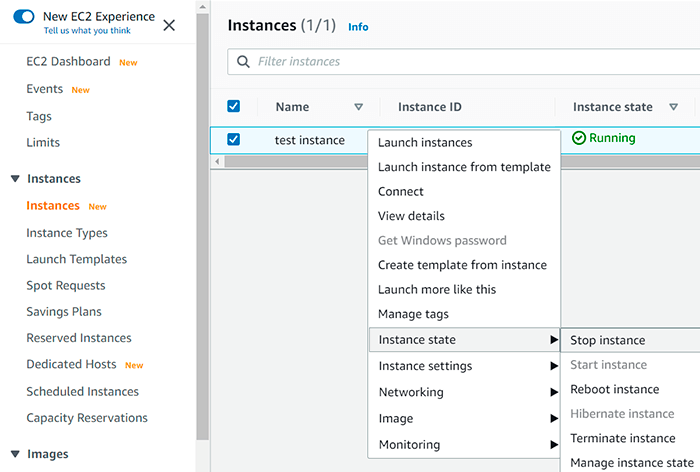Click the sidebar vertical scrollbar
Viewport: 700px width, 472px height.
point(203,227)
